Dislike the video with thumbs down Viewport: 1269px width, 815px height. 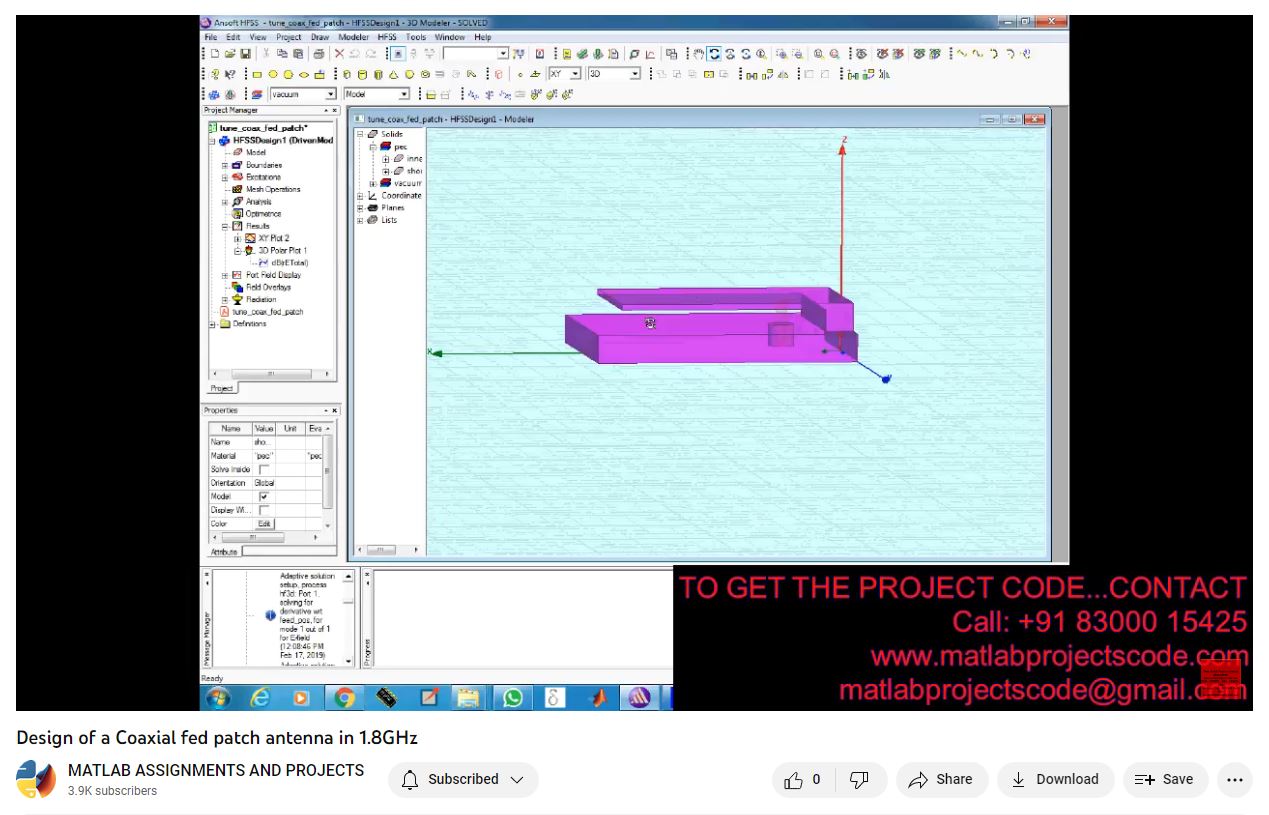click(860, 780)
